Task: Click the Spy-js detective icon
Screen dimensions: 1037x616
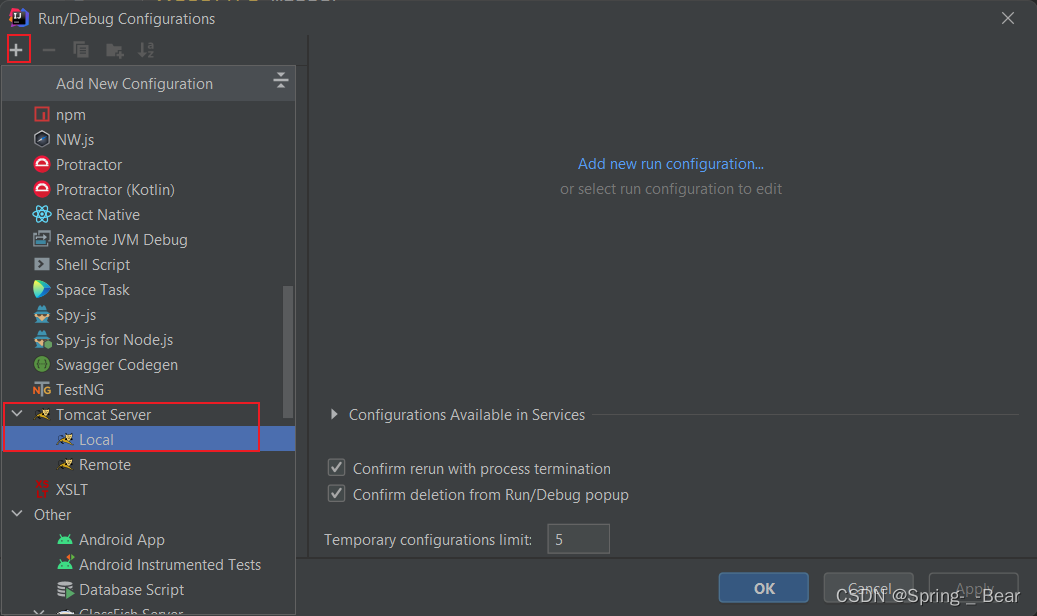Action: (x=42, y=314)
